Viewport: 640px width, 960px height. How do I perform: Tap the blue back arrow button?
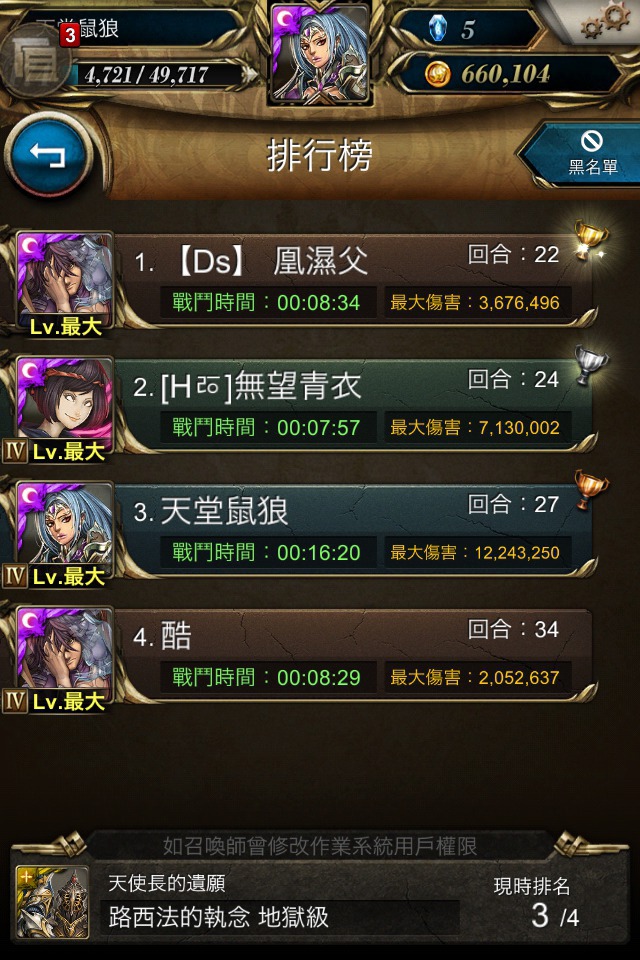(x=48, y=156)
